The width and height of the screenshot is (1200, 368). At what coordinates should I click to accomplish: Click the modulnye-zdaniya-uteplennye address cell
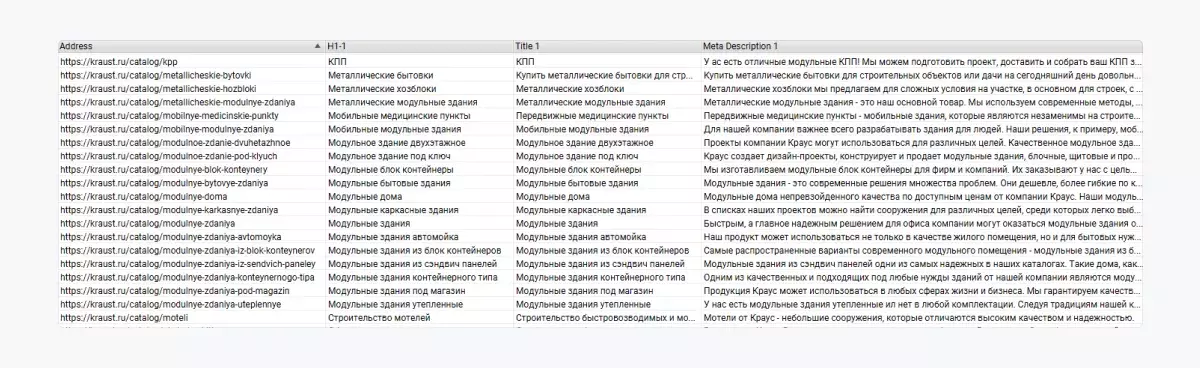pos(191,304)
